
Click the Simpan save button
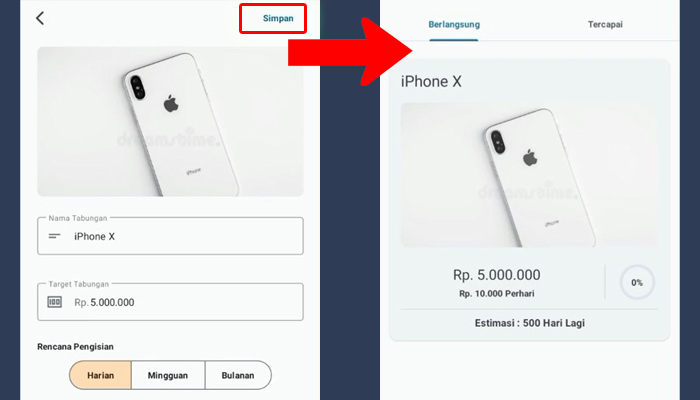[278, 18]
